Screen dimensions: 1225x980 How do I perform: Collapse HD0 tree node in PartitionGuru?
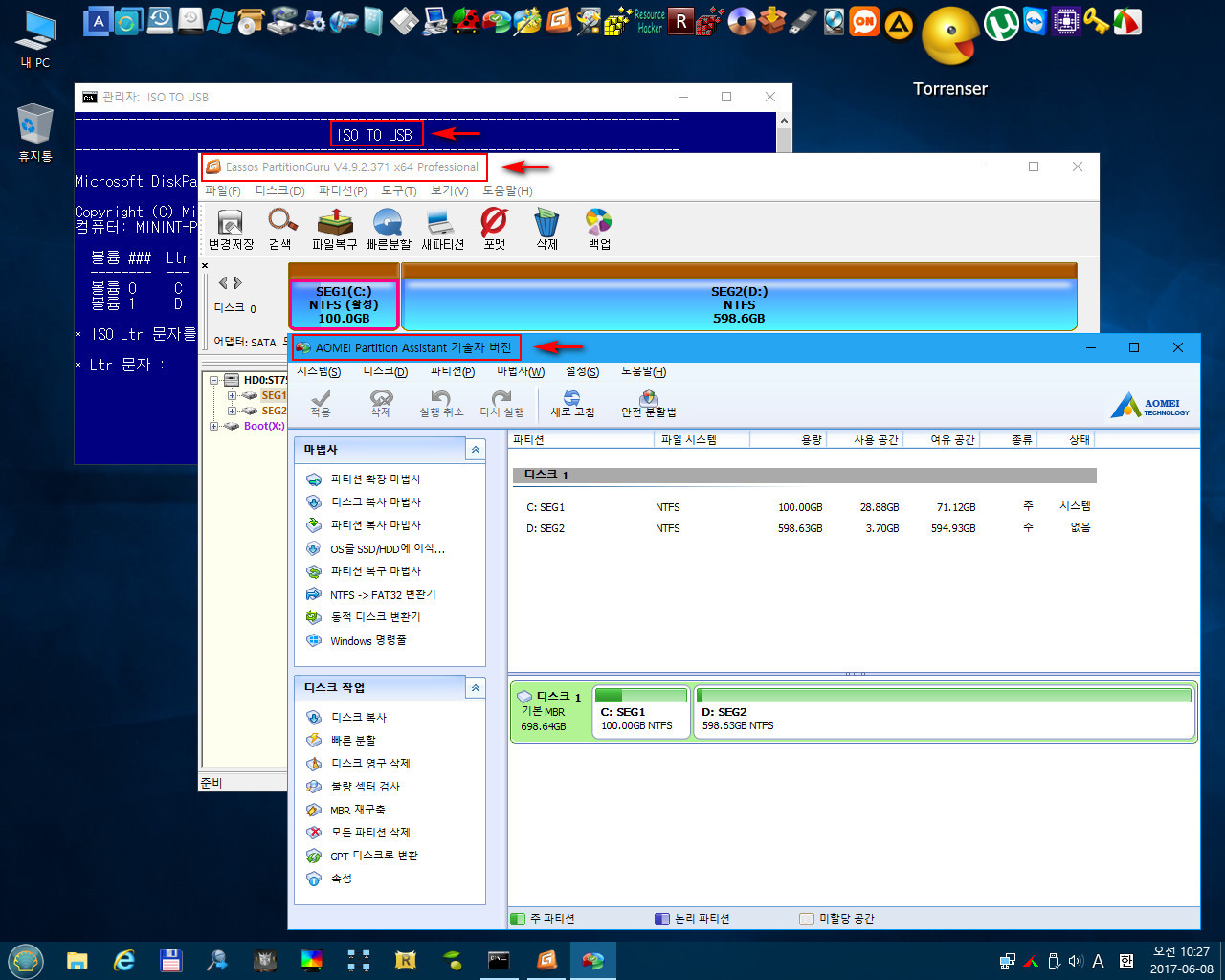pos(215,380)
